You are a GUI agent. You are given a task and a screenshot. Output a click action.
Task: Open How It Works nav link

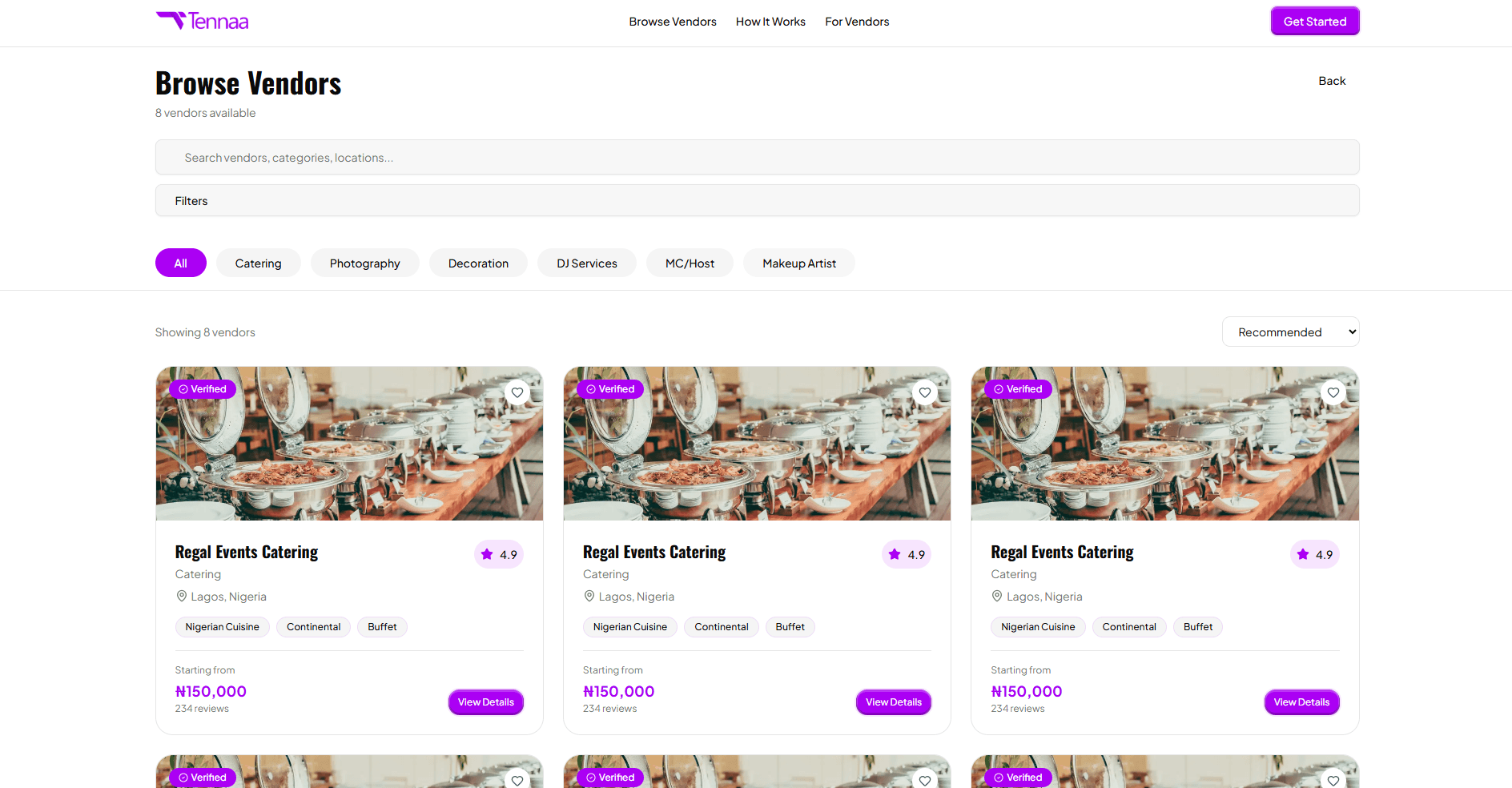pos(770,22)
